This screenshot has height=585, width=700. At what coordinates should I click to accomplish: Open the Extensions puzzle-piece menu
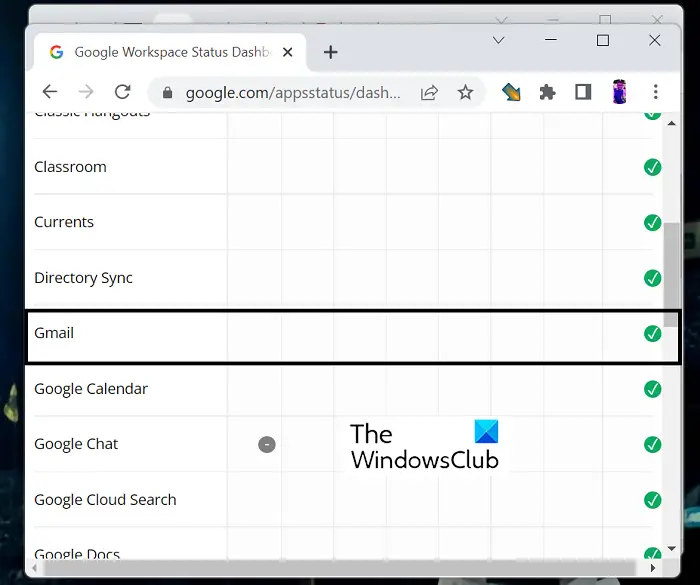pyautogui.click(x=547, y=92)
